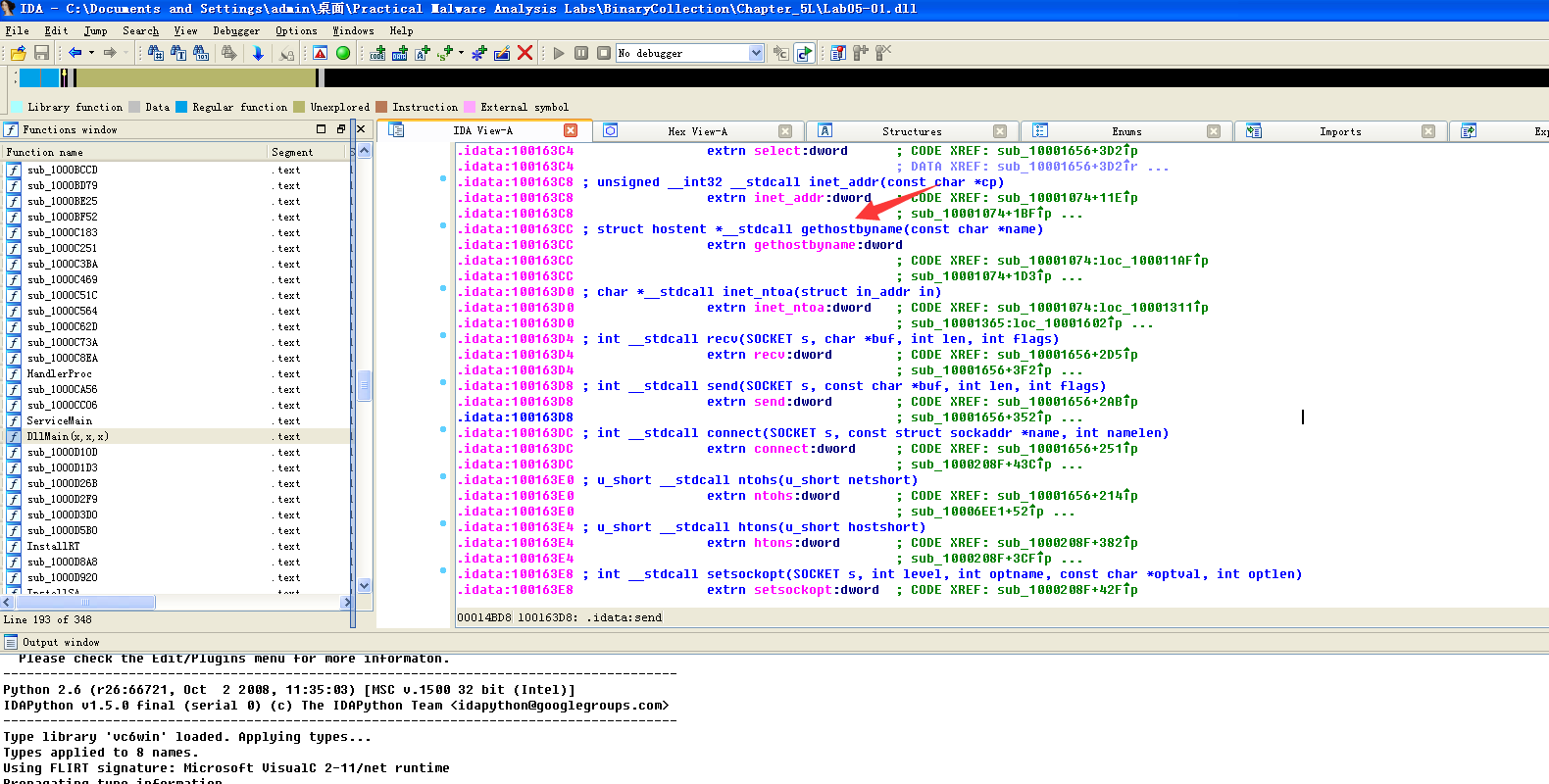Close the Structures tab
This screenshot has width=1549, height=784.
[x=1000, y=131]
